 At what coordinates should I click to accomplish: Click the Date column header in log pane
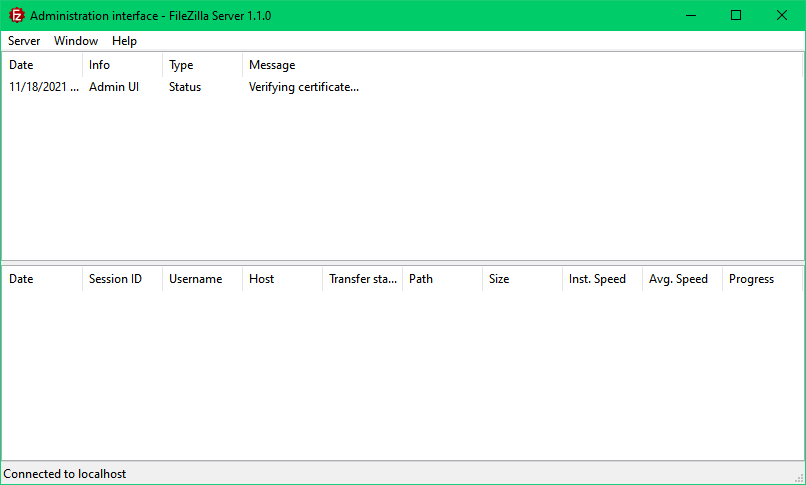tap(41, 65)
